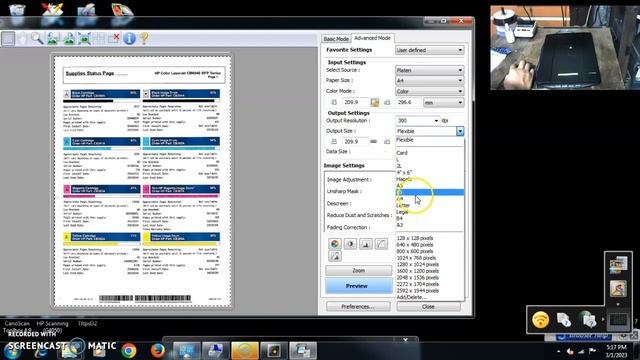Click the remove cropping frame icon
Viewport: 640px width, 360px height.
point(114,38)
